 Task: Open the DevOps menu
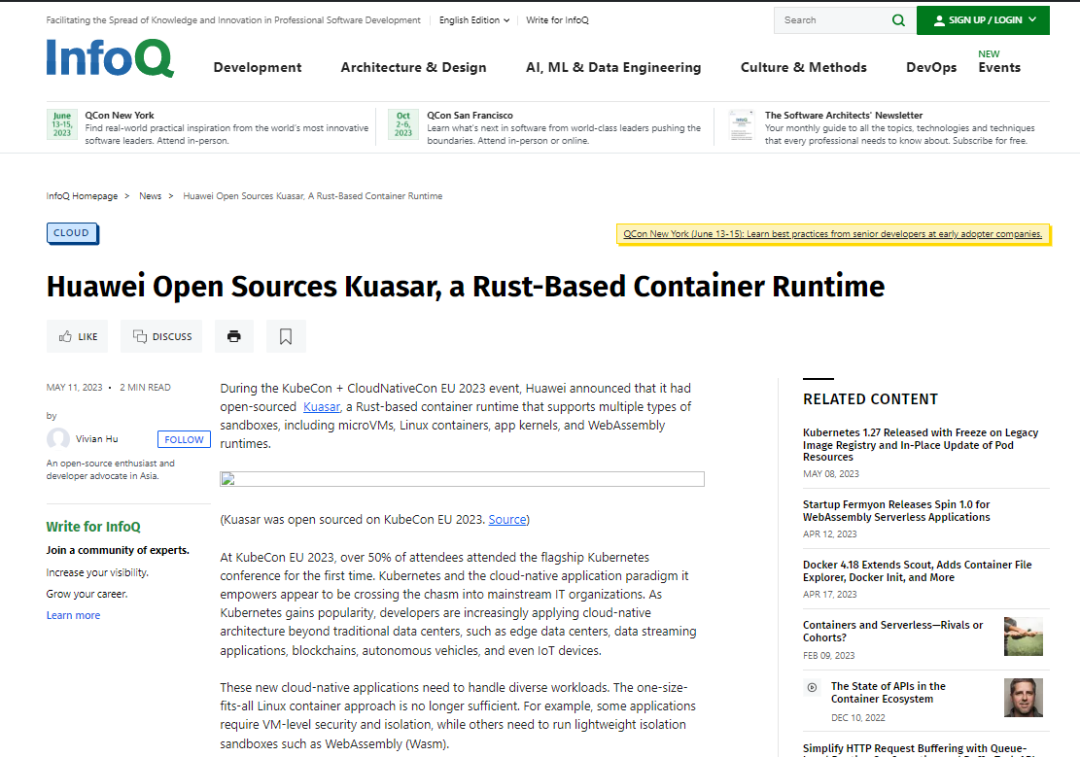931,68
